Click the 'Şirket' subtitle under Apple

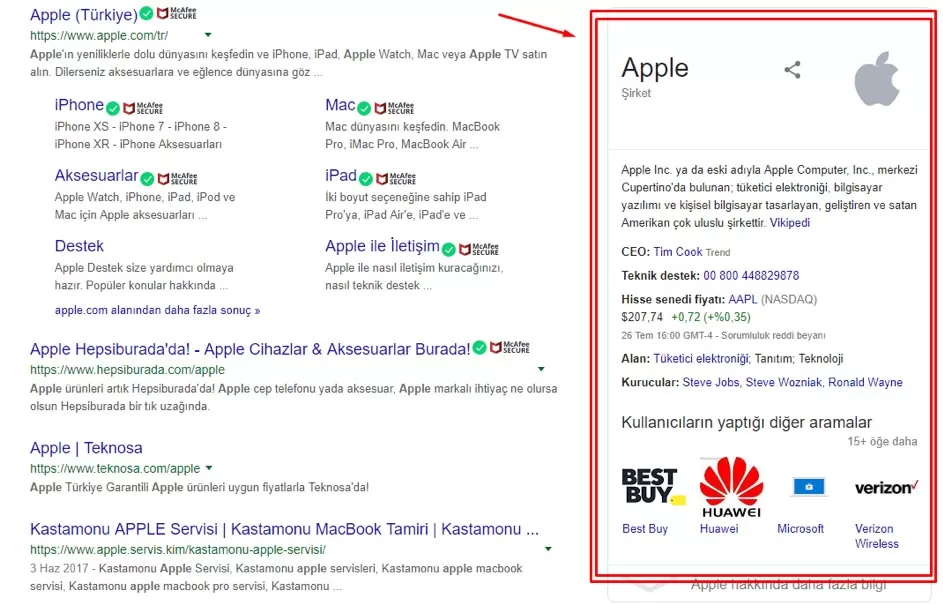[636, 93]
